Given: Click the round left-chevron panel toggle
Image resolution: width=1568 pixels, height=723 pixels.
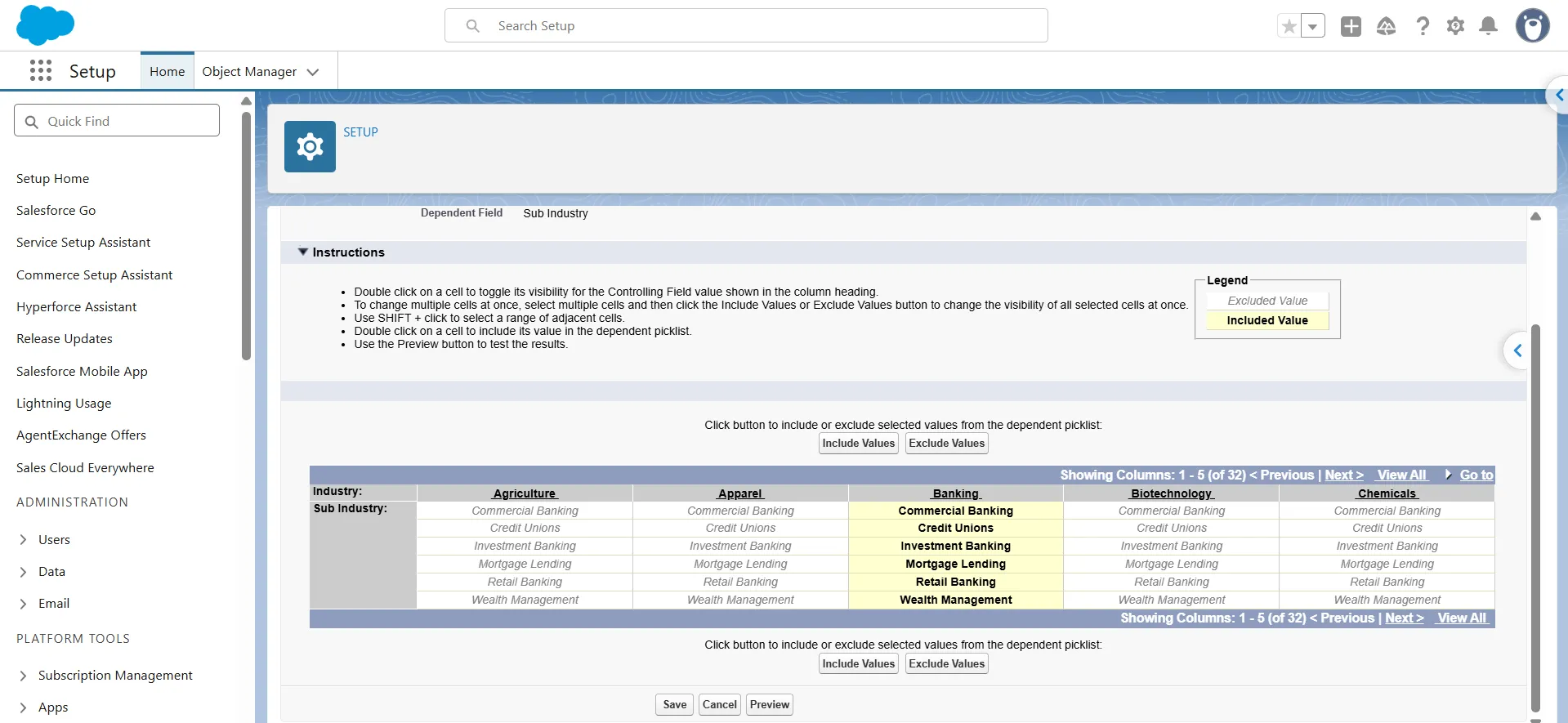Looking at the screenshot, I should click(x=1517, y=350).
